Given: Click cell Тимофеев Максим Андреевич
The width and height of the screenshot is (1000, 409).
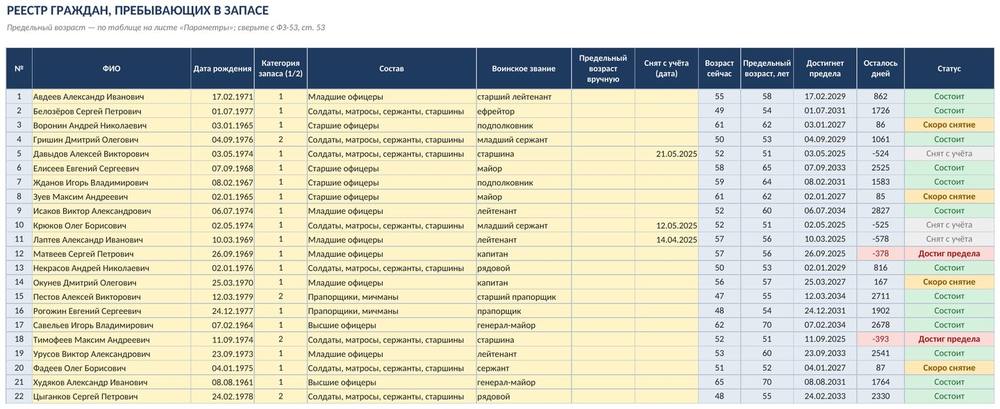Looking at the screenshot, I should coord(111,339).
